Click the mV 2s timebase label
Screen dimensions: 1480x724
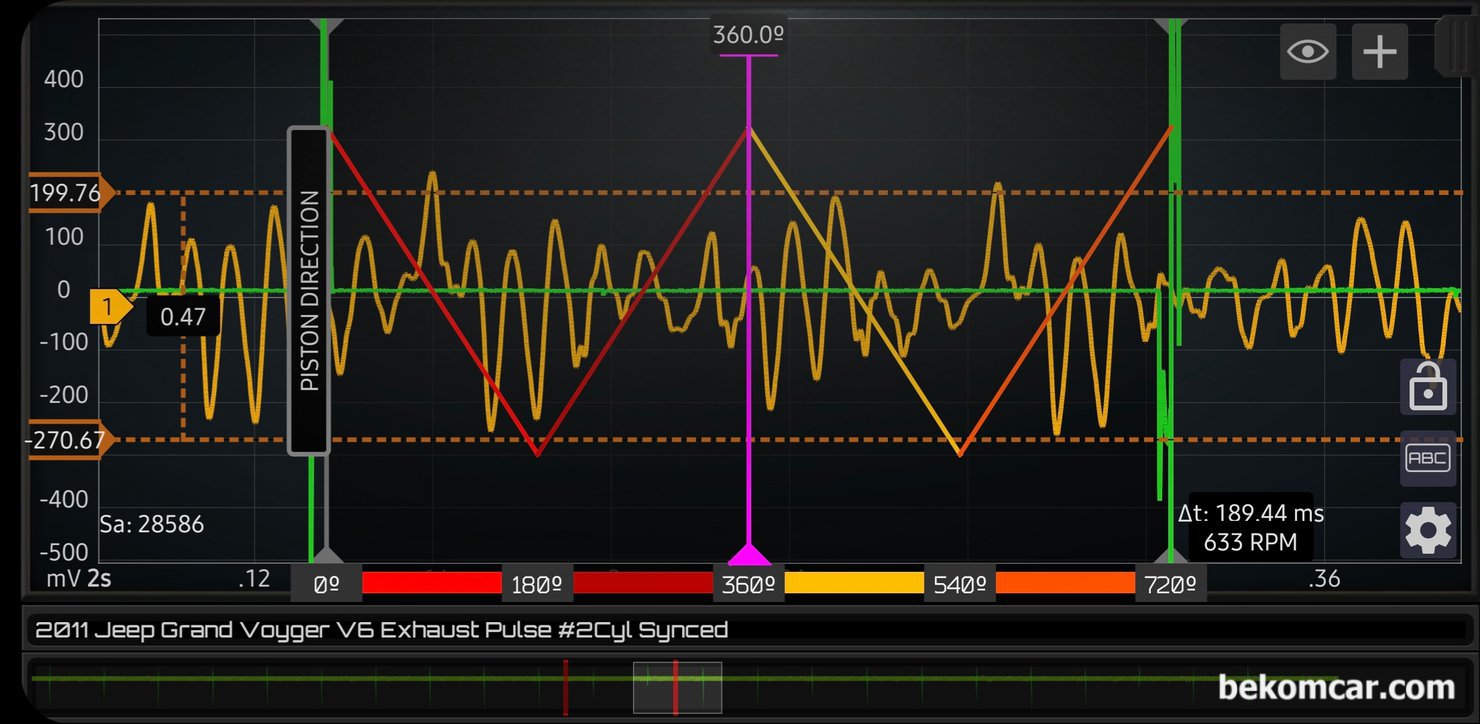coord(78,579)
